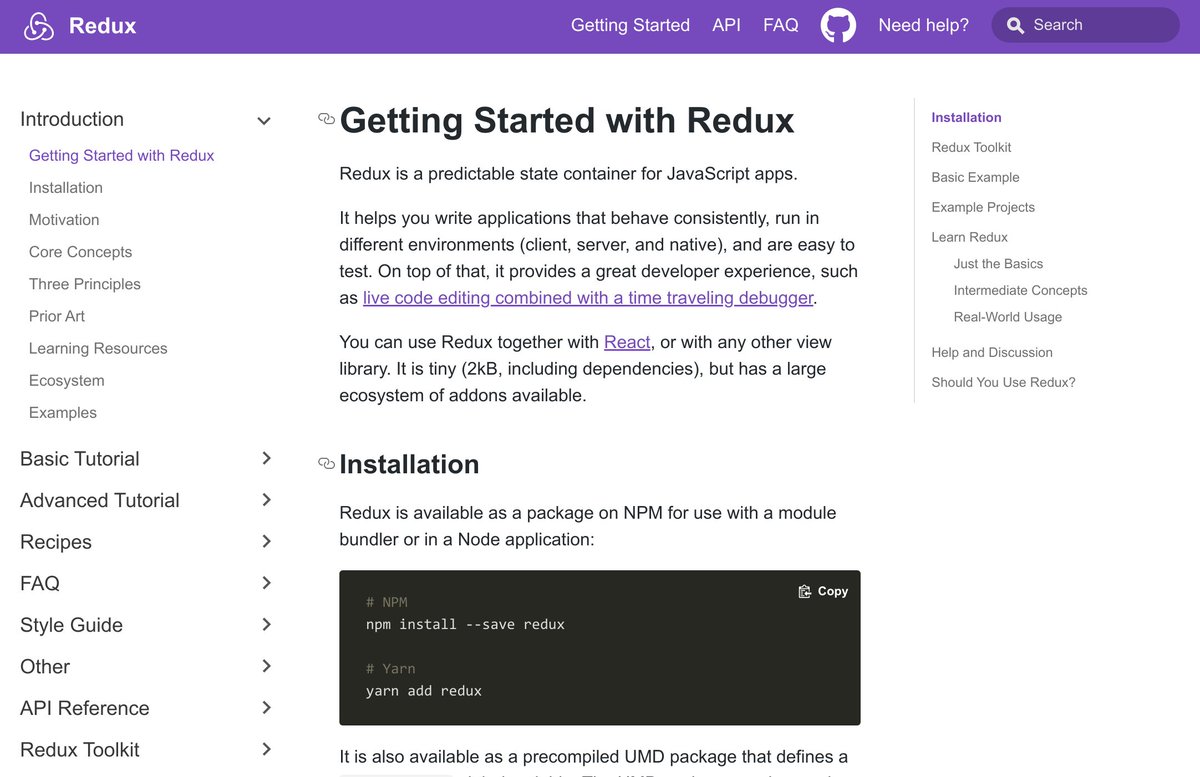The image size is (1200, 777).
Task: Click the Advanced Tutorial section label
Action: pyautogui.click(x=100, y=500)
